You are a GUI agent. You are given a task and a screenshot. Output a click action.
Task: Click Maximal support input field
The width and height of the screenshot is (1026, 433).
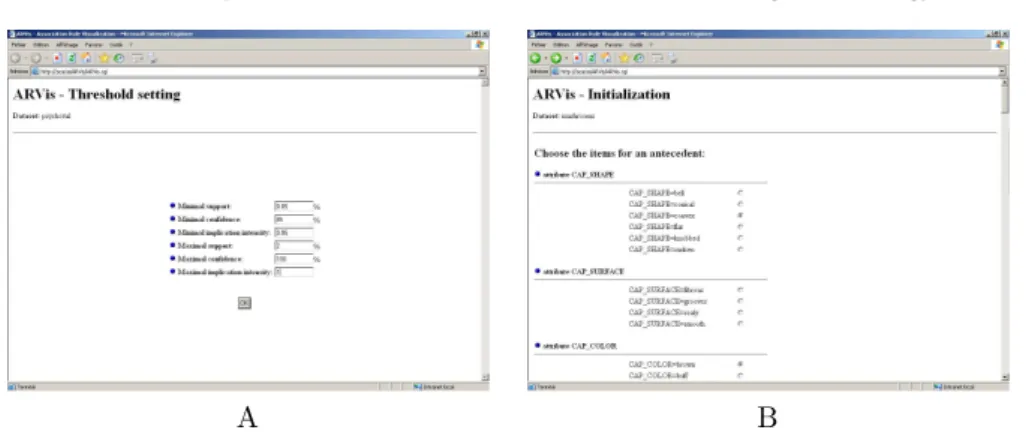(x=294, y=246)
